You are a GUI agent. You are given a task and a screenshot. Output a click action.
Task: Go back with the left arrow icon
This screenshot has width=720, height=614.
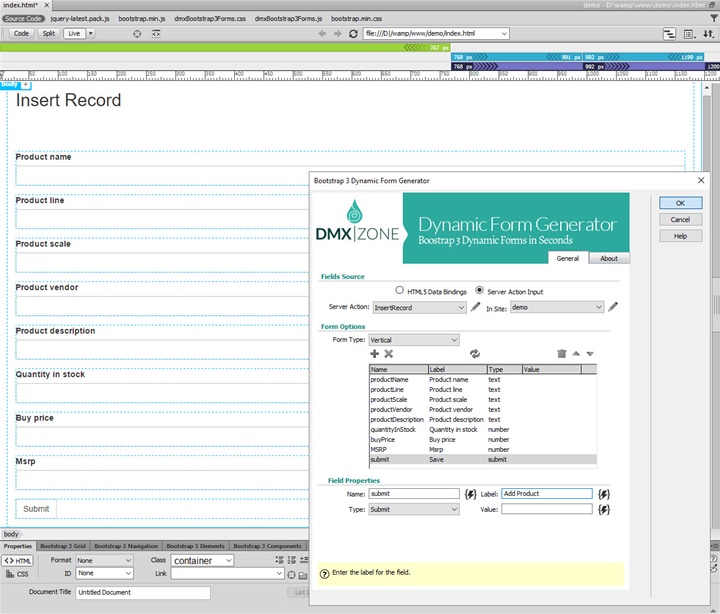[x=322, y=34]
